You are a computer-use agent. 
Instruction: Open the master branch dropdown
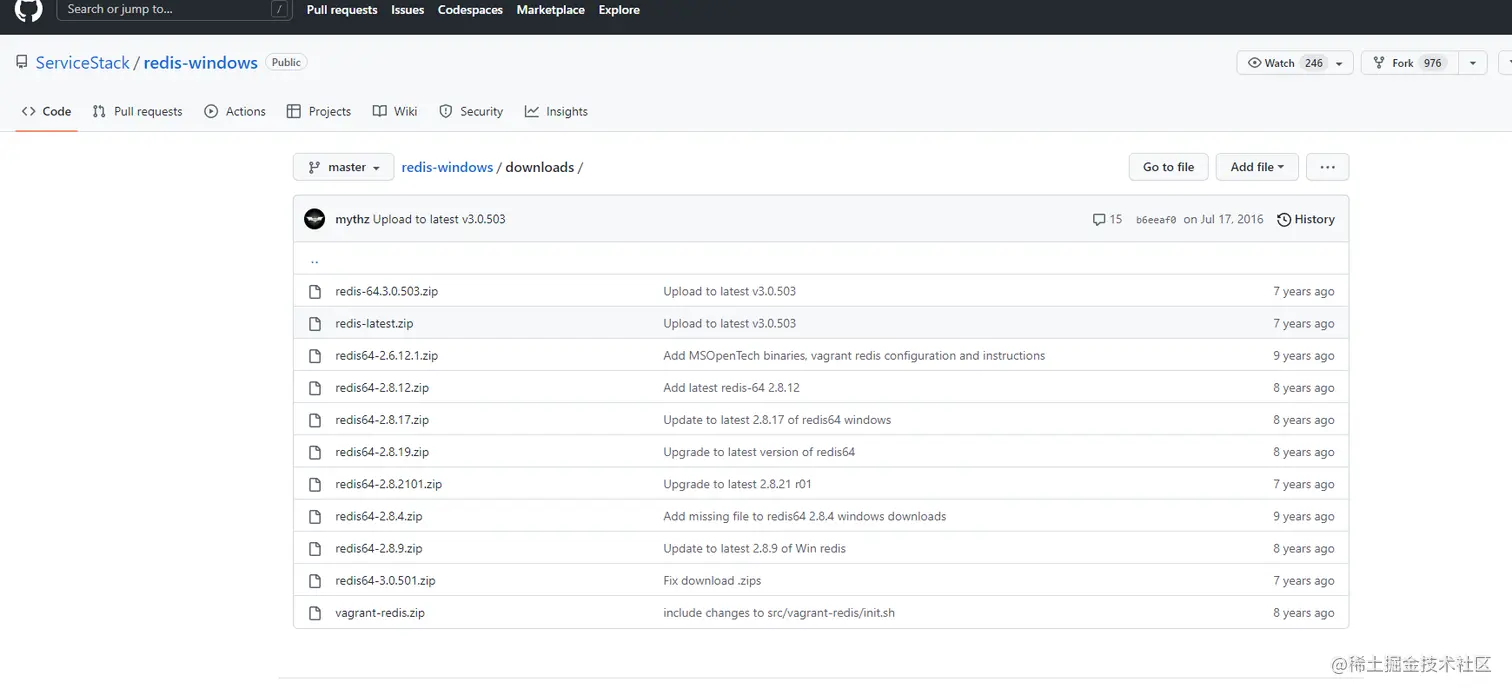pos(343,167)
